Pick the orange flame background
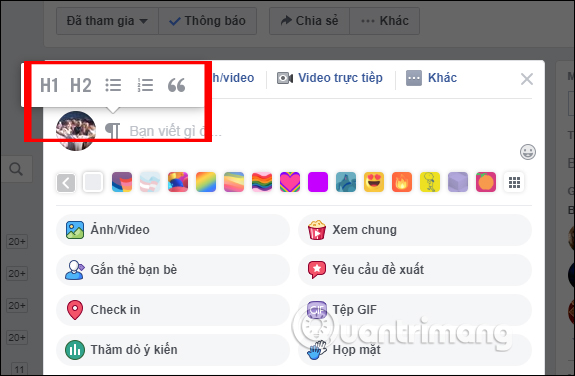 402,182
